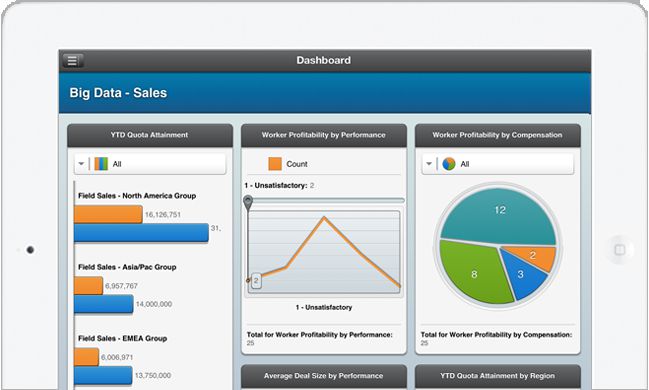Click the North America orange bar 16,126,751
This screenshot has height=390, width=649.
108,214
